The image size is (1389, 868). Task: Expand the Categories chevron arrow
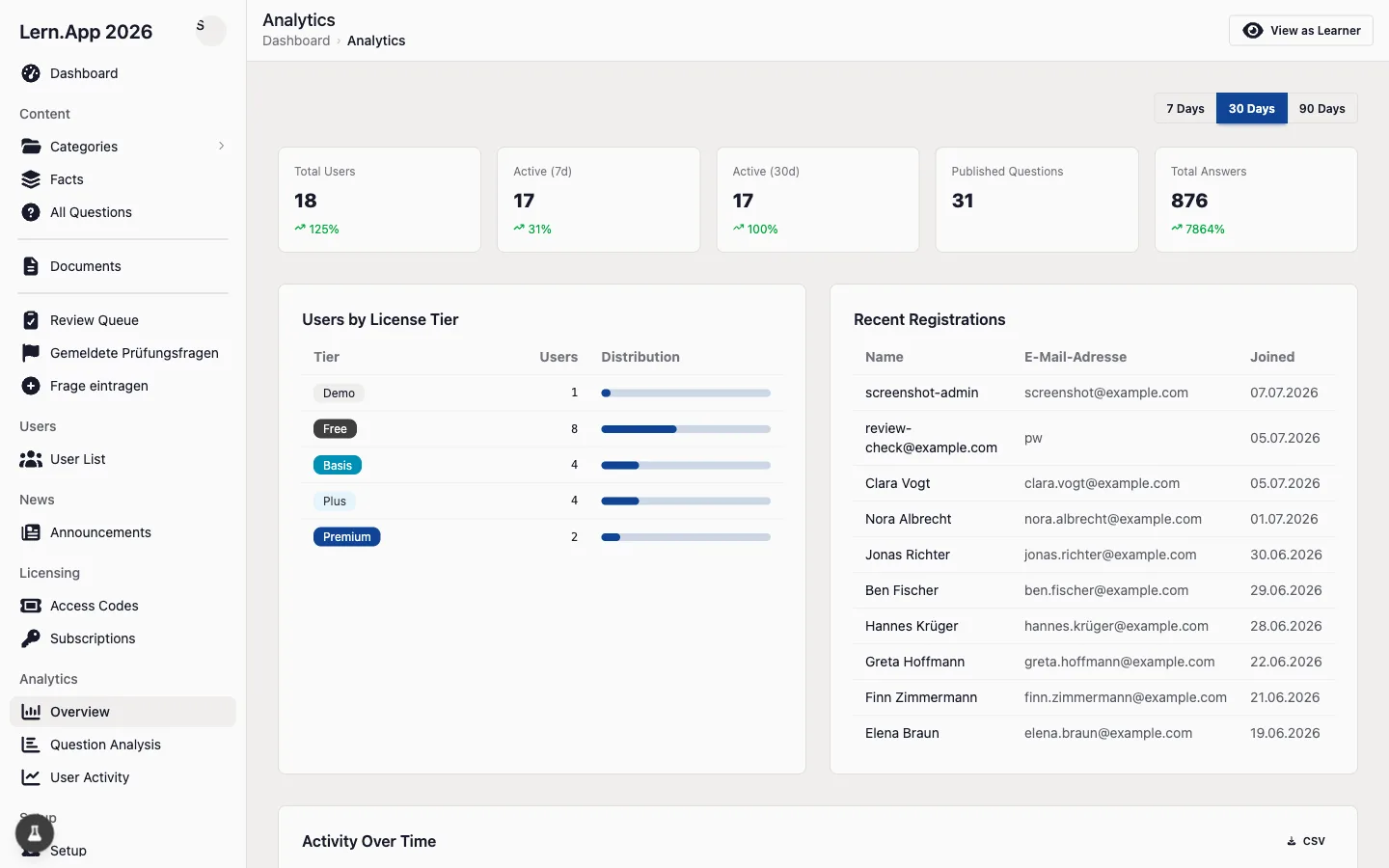coord(221,147)
